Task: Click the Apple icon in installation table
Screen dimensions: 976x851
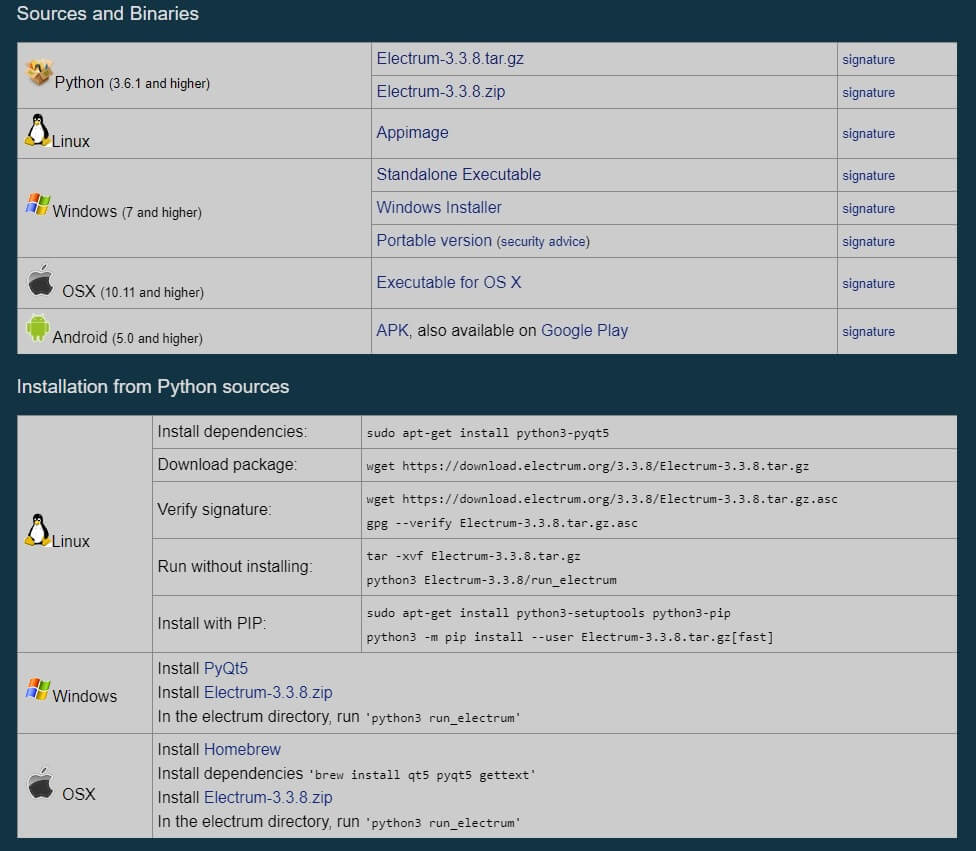Action: pyautogui.click(x=41, y=783)
